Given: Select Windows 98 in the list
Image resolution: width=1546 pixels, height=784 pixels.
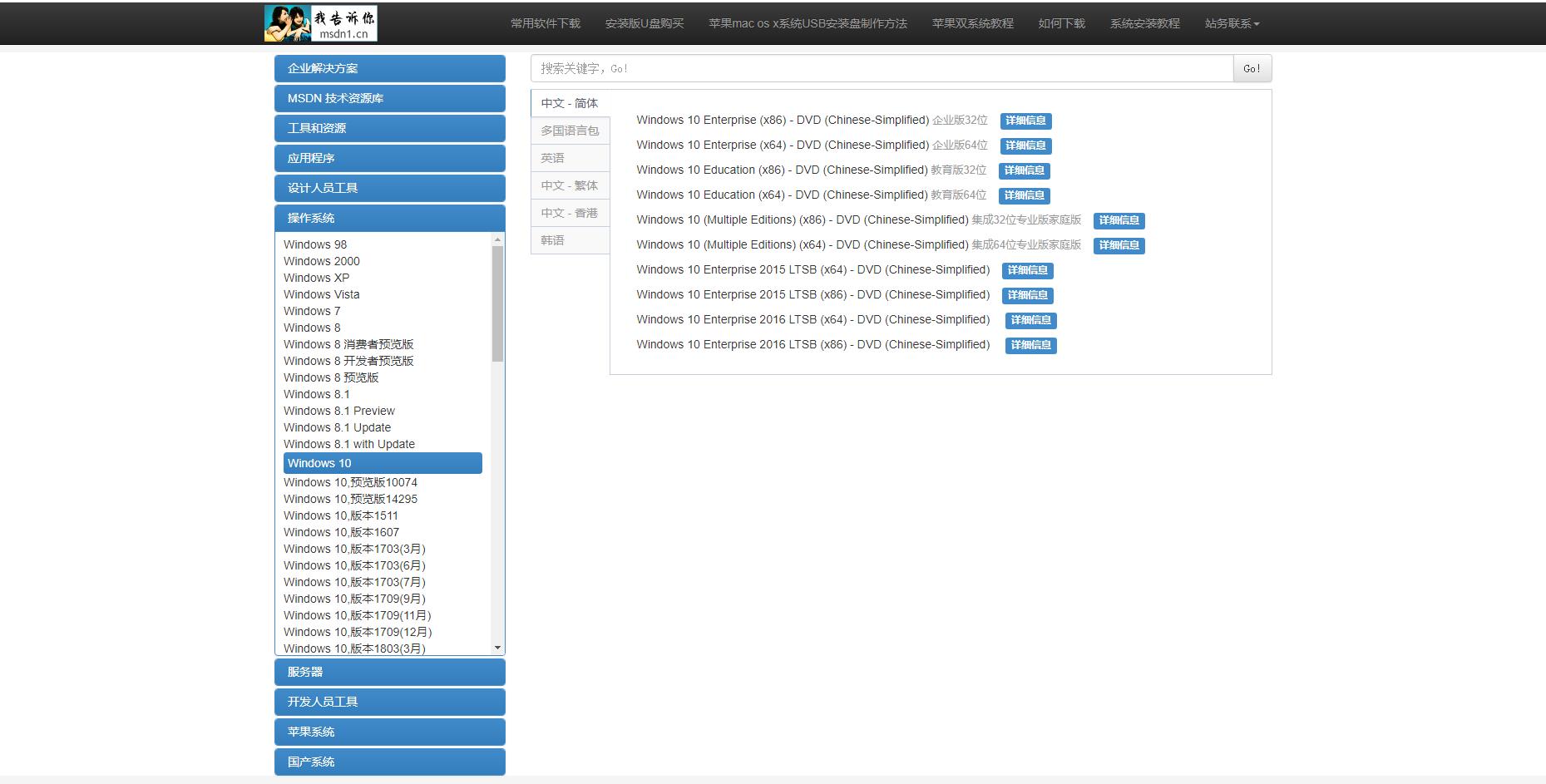Looking at the screenshot, I should tap(315, 244).
